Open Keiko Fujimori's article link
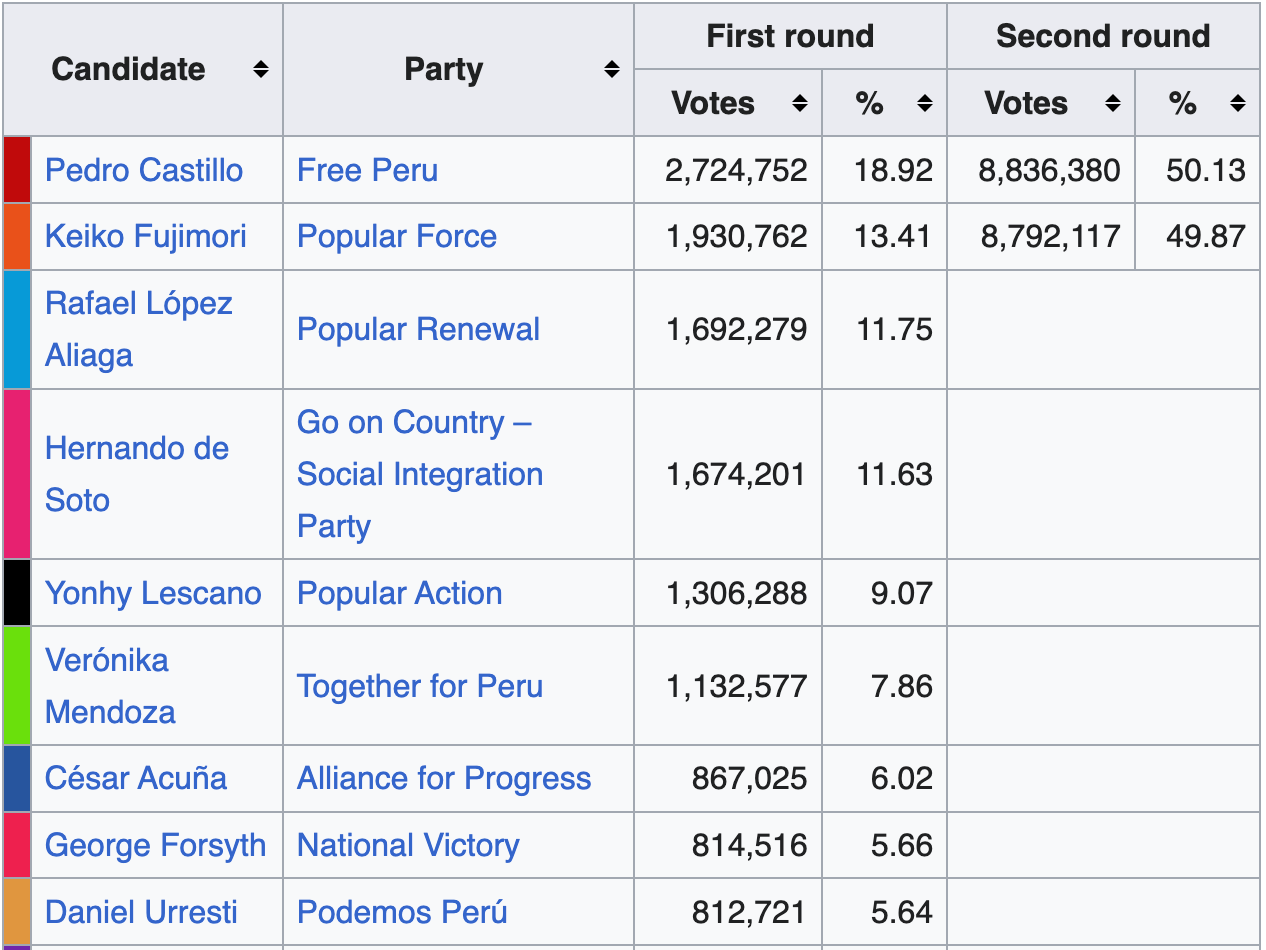 [x=146, y=237]
